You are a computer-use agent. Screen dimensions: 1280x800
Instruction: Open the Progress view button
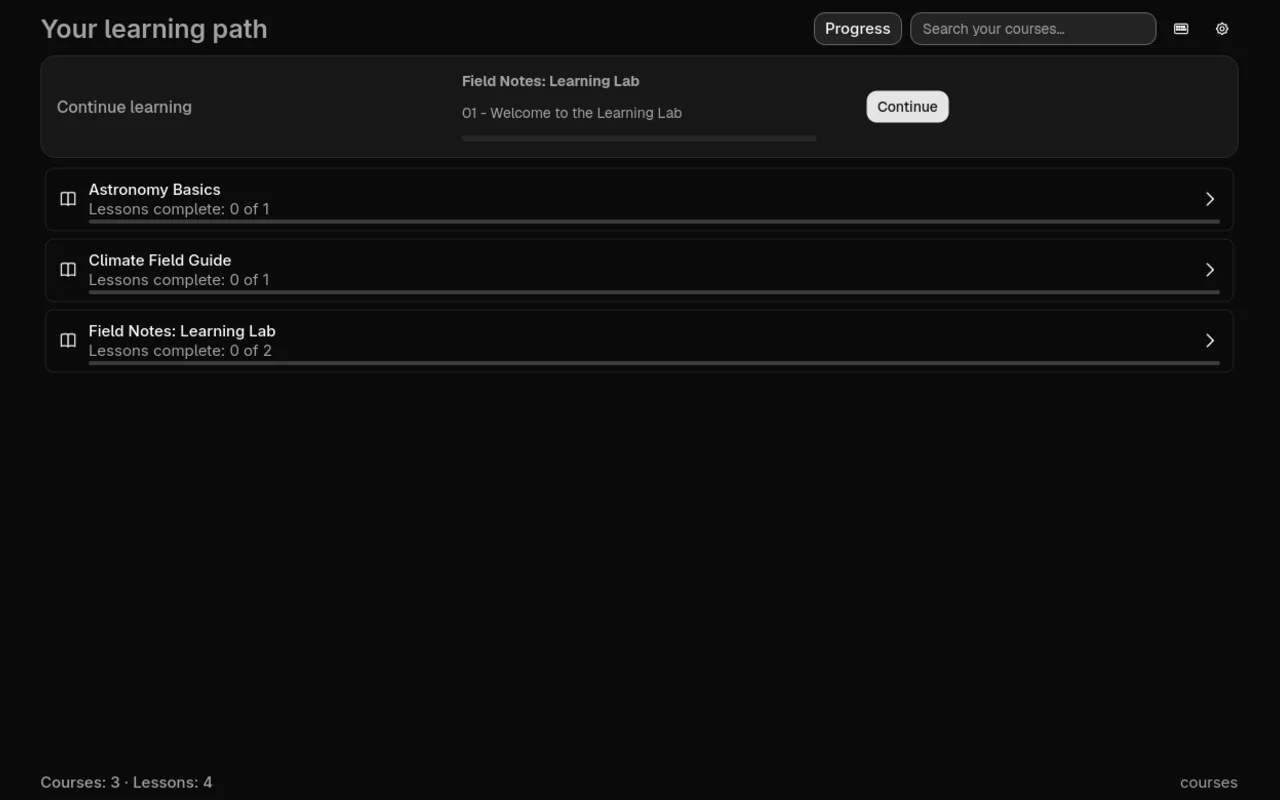point(858,29)
